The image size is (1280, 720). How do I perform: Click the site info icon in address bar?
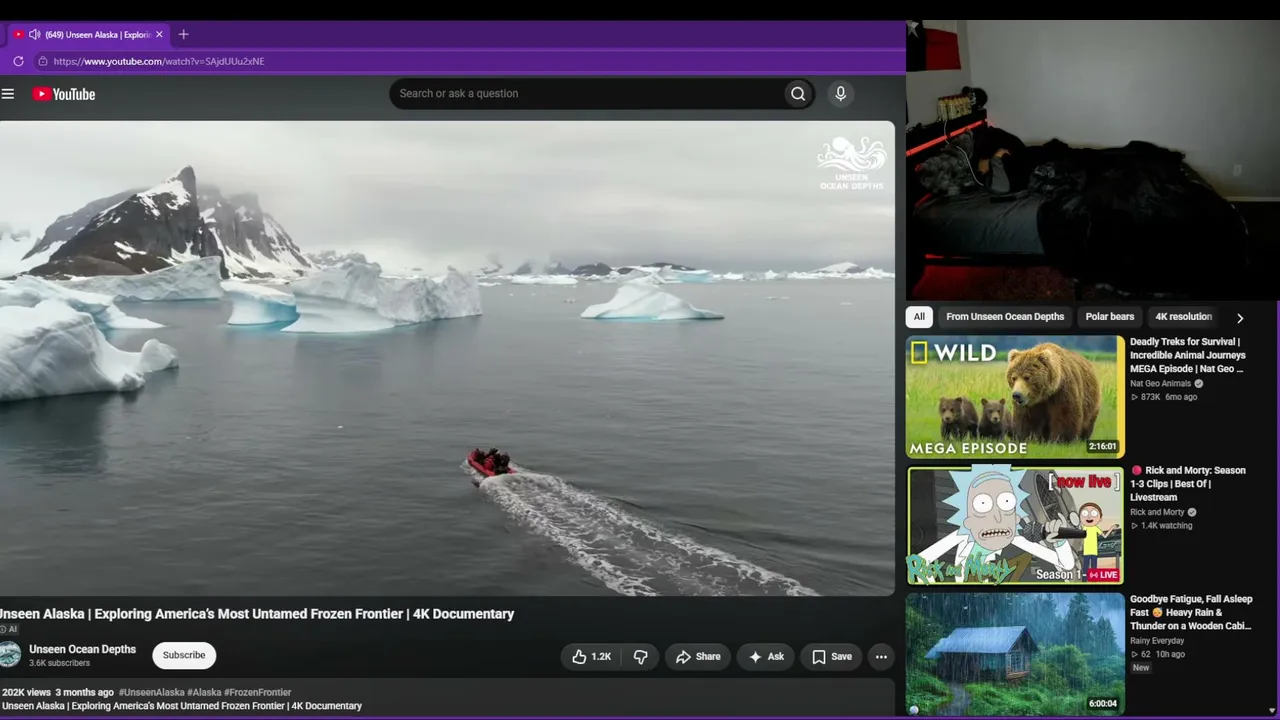(42, 61)
